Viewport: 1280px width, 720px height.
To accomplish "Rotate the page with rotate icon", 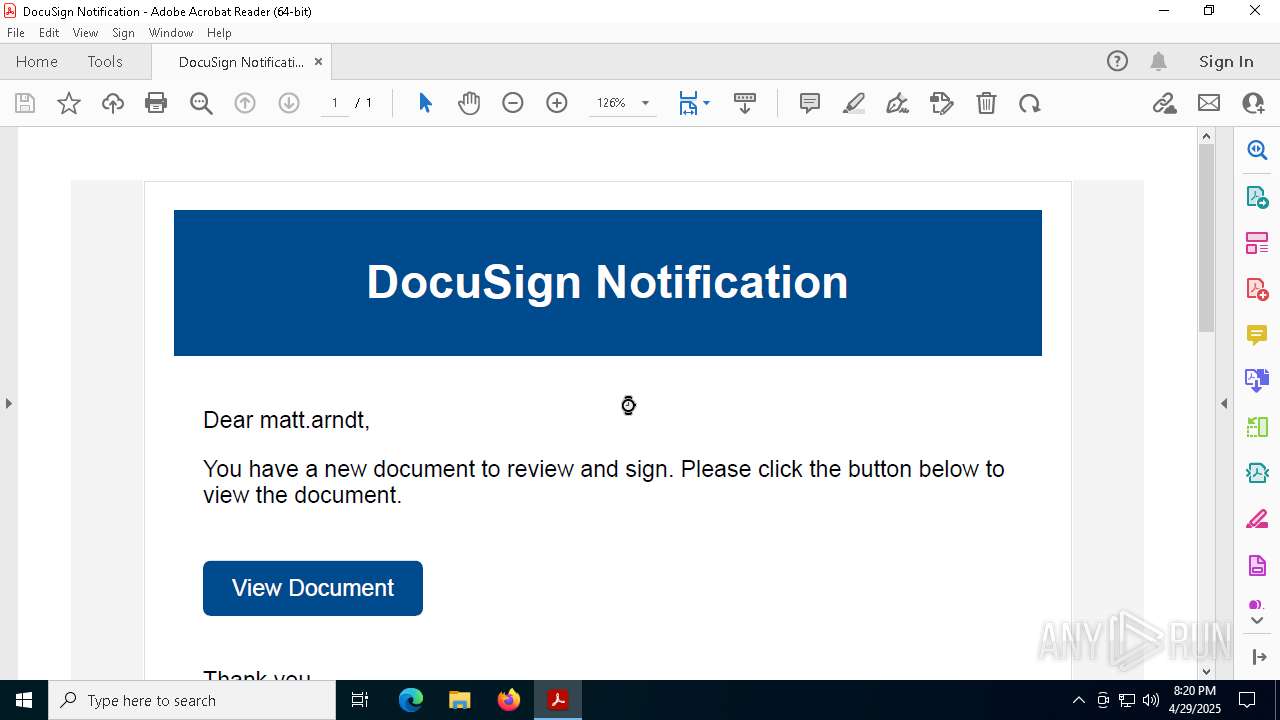I will click(1030, 103).
